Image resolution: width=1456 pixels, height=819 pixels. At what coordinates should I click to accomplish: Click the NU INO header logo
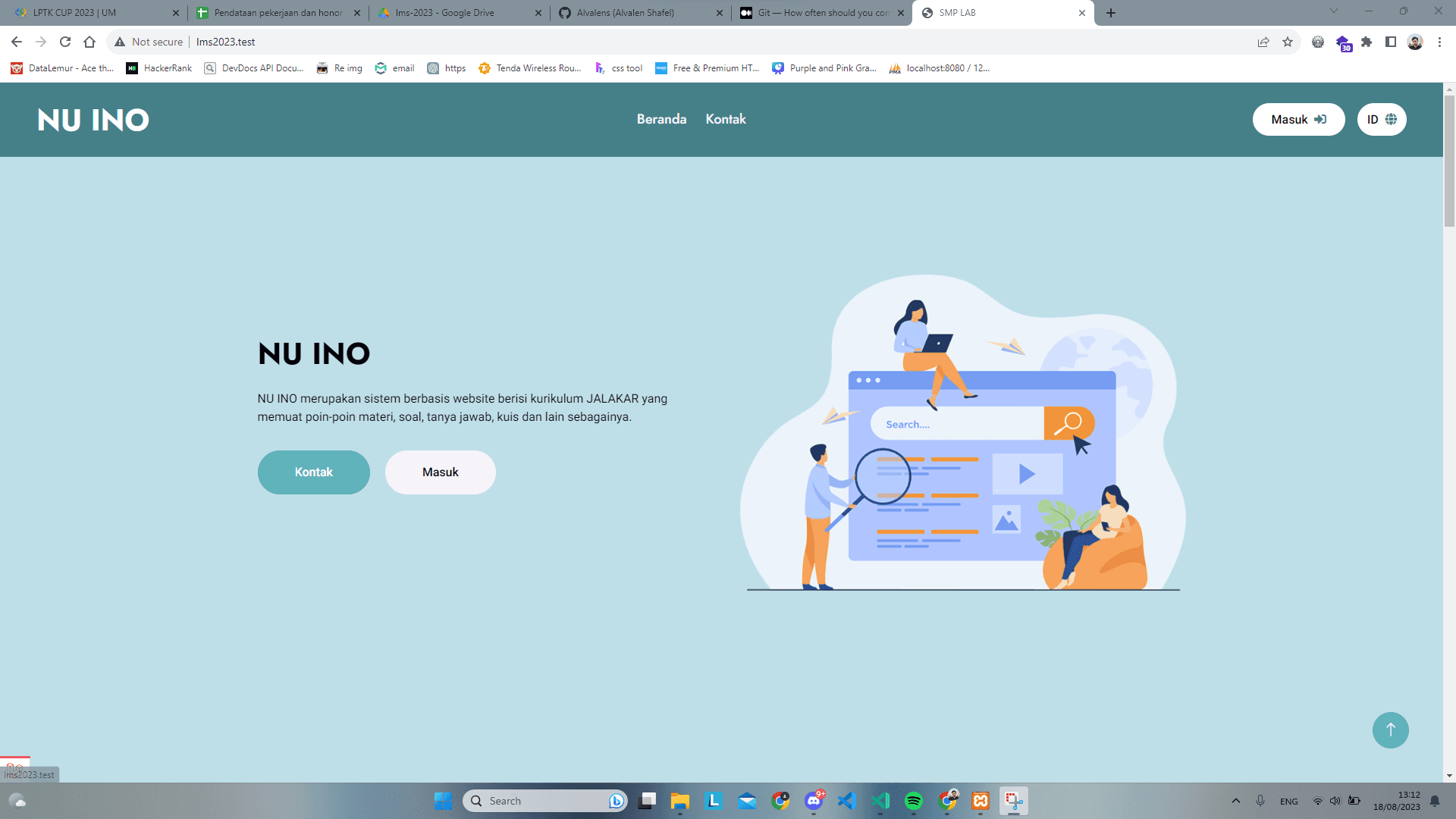tap(93, 120)
